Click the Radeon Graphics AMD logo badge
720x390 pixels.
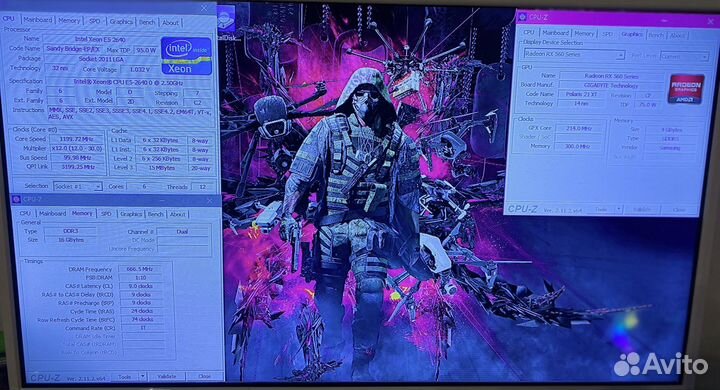point(686,89)
